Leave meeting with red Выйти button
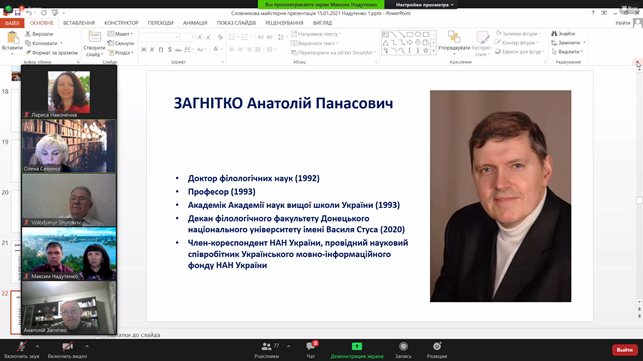Image resolution: width=643 pixels, height=361 pixels. pos(625,350)
